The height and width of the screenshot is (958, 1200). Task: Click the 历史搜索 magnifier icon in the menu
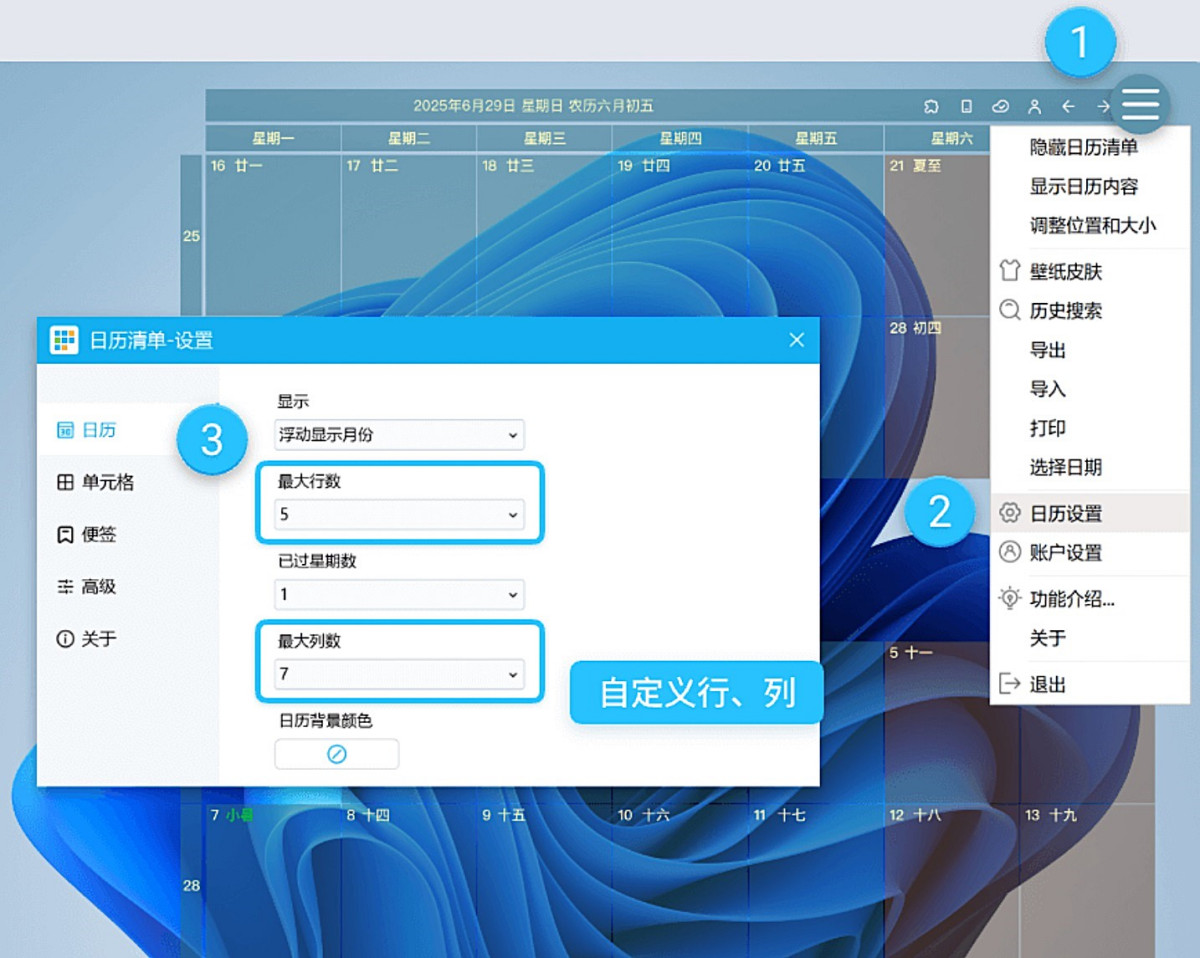pos(1010,311)
